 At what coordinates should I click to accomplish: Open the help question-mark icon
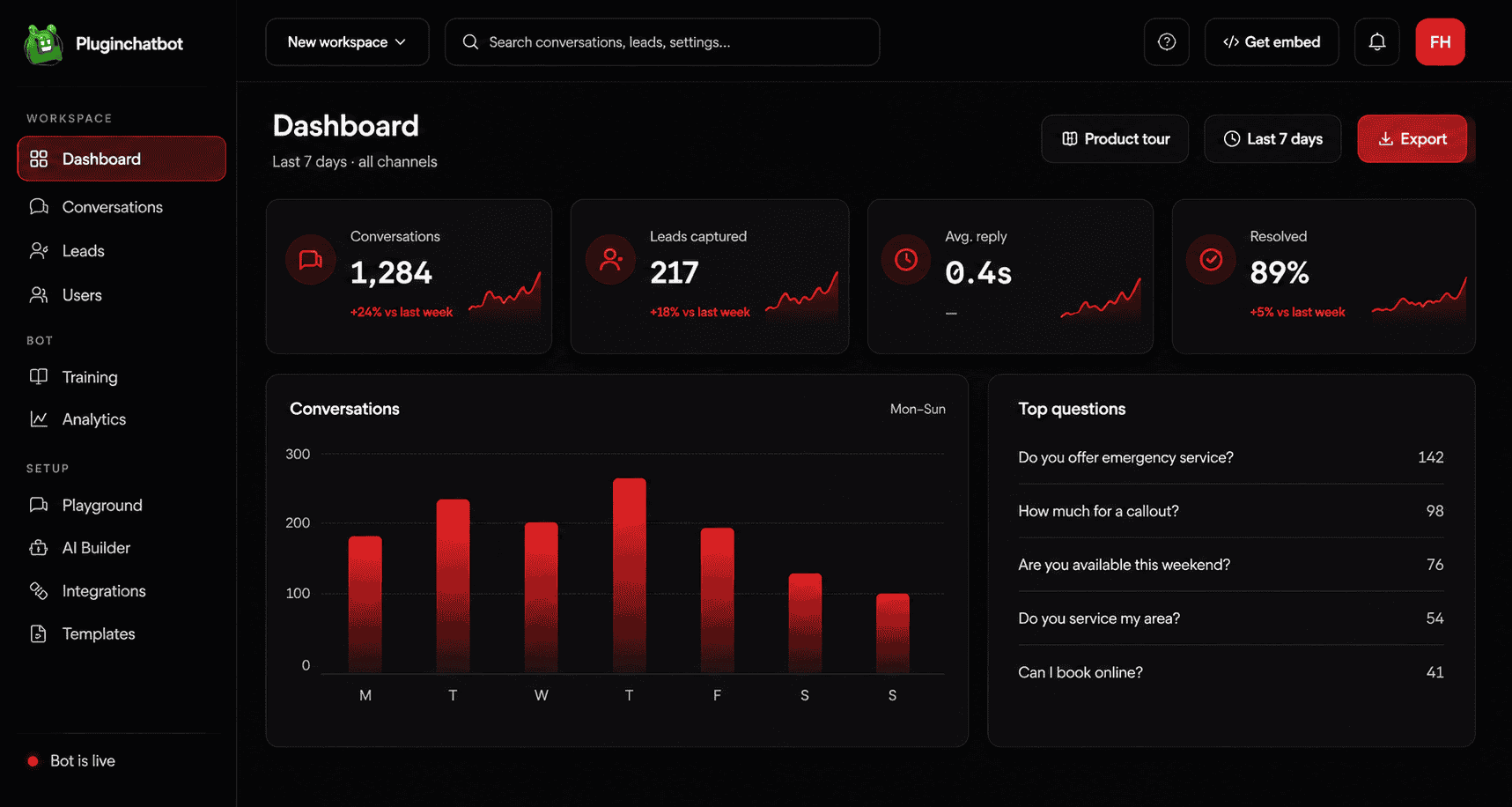pyautogui.click(x=1167, y=42)
